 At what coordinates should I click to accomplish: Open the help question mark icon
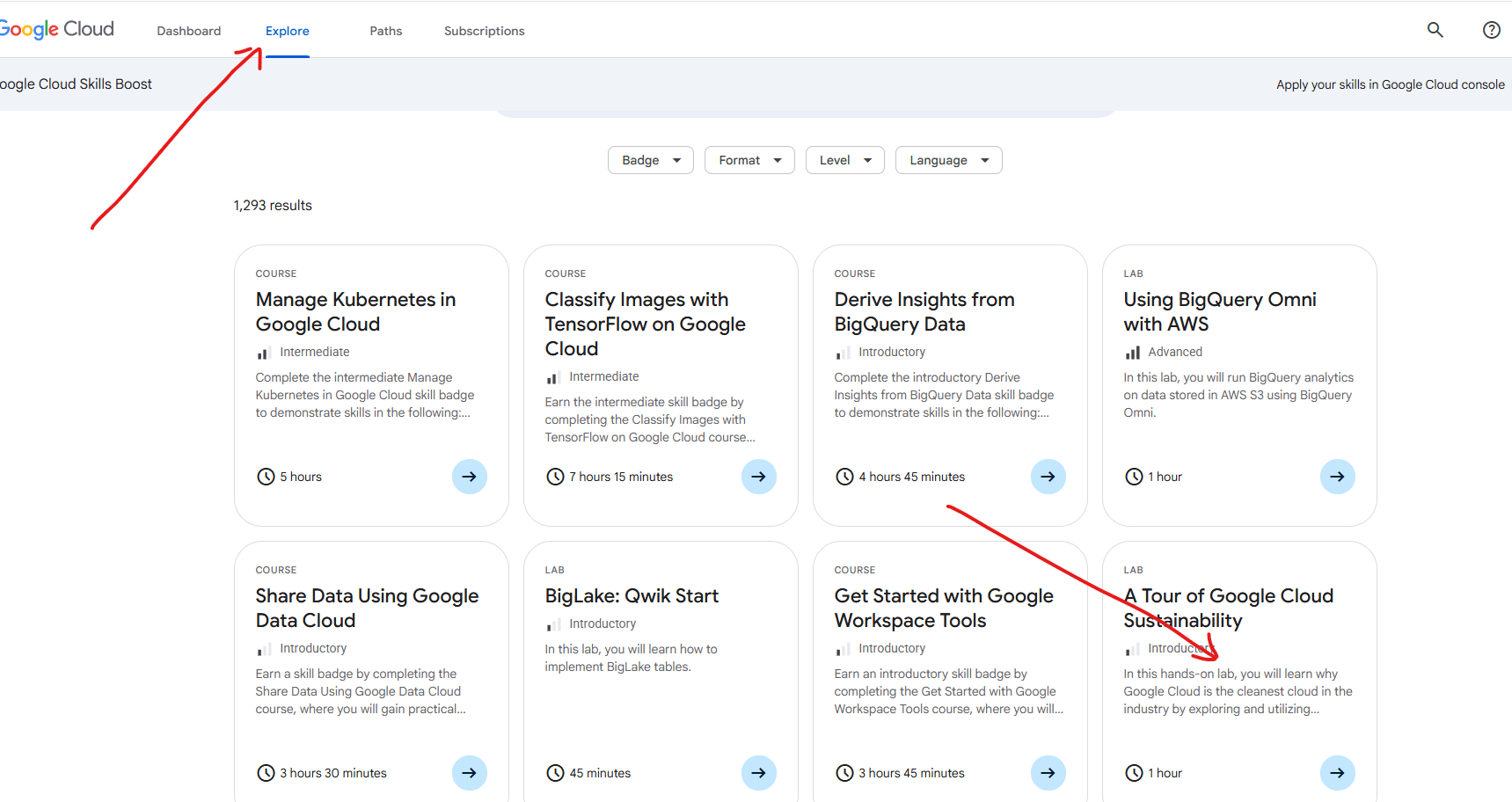click(1491, 30)
